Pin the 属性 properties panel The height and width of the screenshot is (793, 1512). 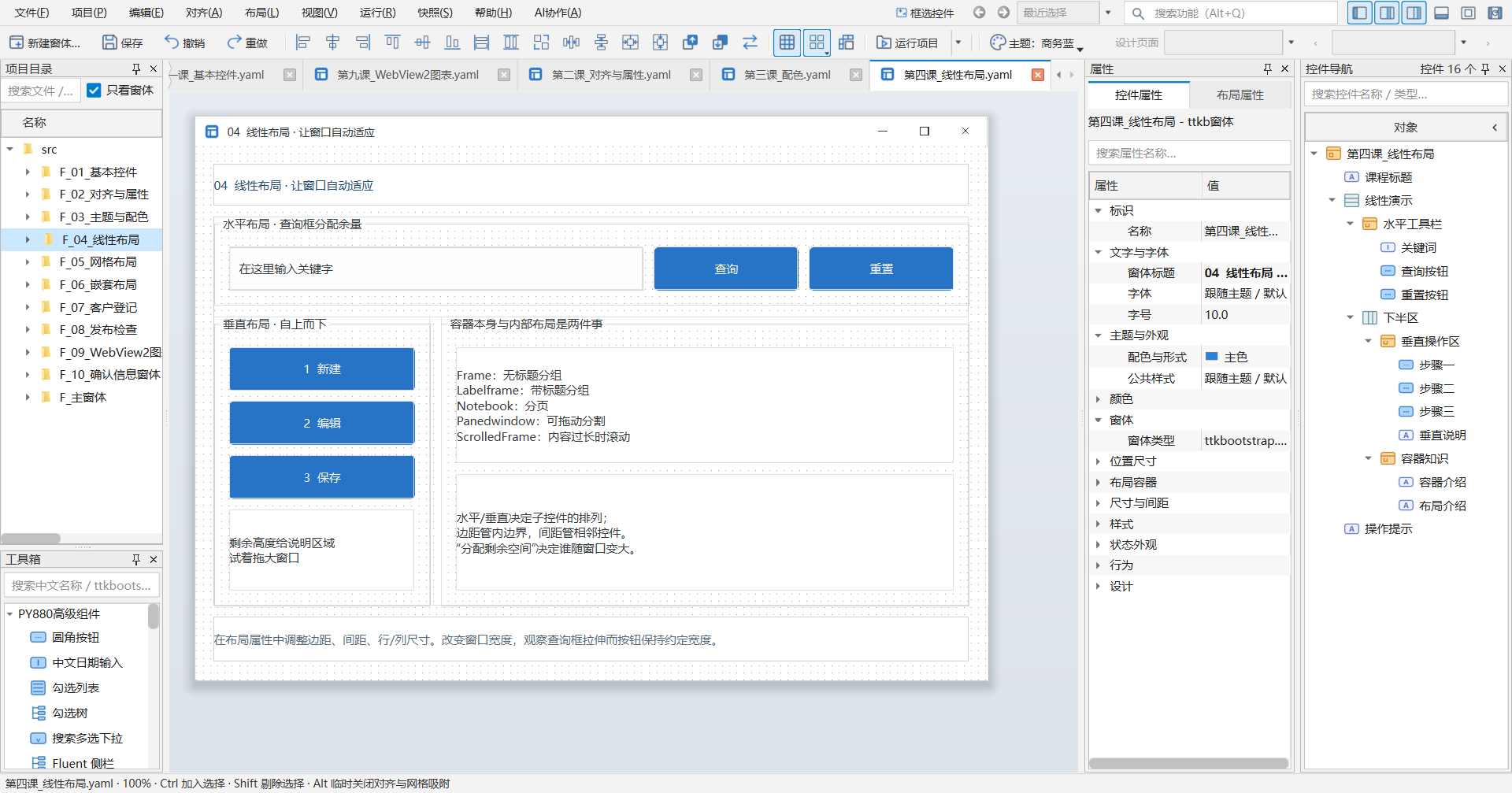click(x=1267, y=69)
